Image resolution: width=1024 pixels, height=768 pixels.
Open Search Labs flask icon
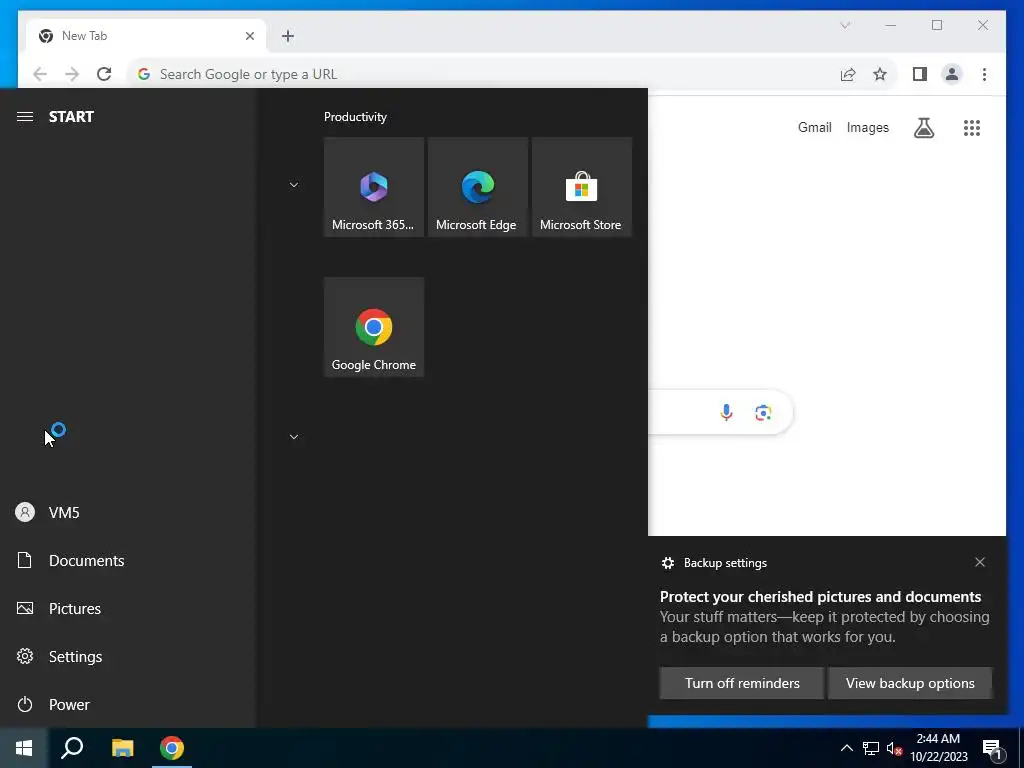pos(923,128)
